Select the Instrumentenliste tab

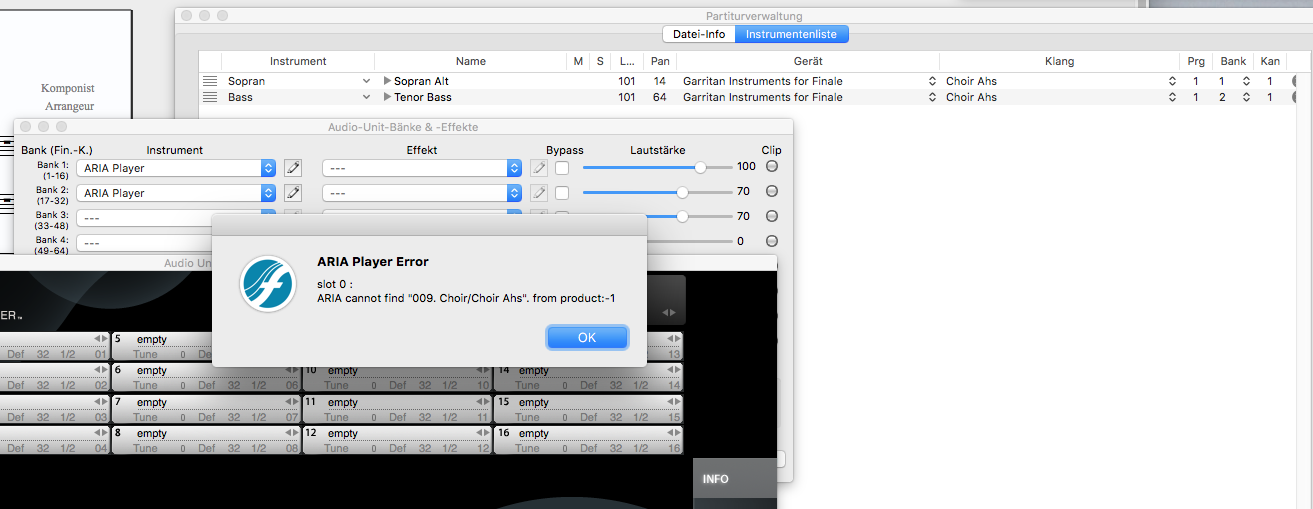(791, 34)
